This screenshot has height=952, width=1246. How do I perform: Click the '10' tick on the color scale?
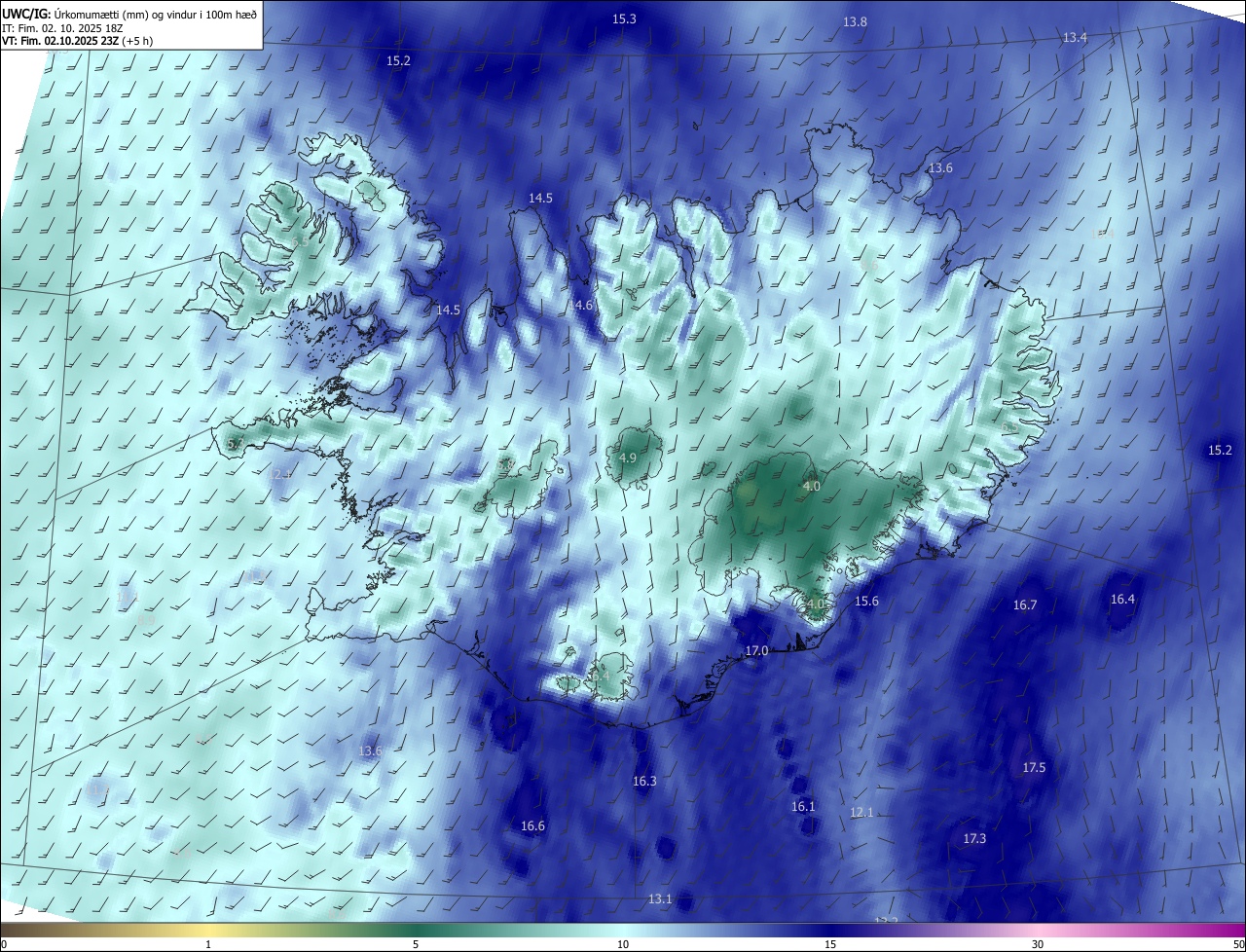pyautogui.click(x=623, y=944)
